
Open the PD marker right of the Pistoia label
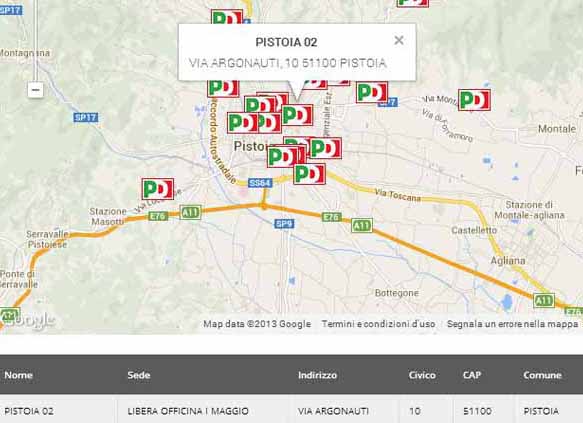pos(326,148)
